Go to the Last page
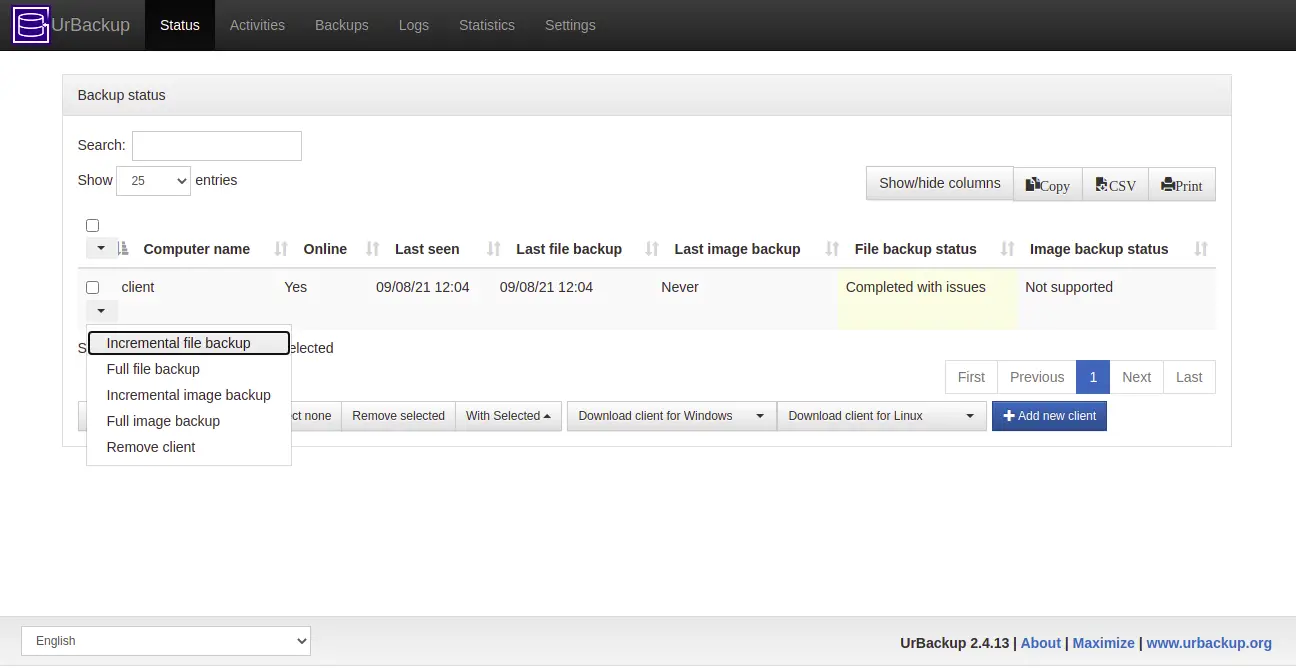 (x=1189, y=377)
